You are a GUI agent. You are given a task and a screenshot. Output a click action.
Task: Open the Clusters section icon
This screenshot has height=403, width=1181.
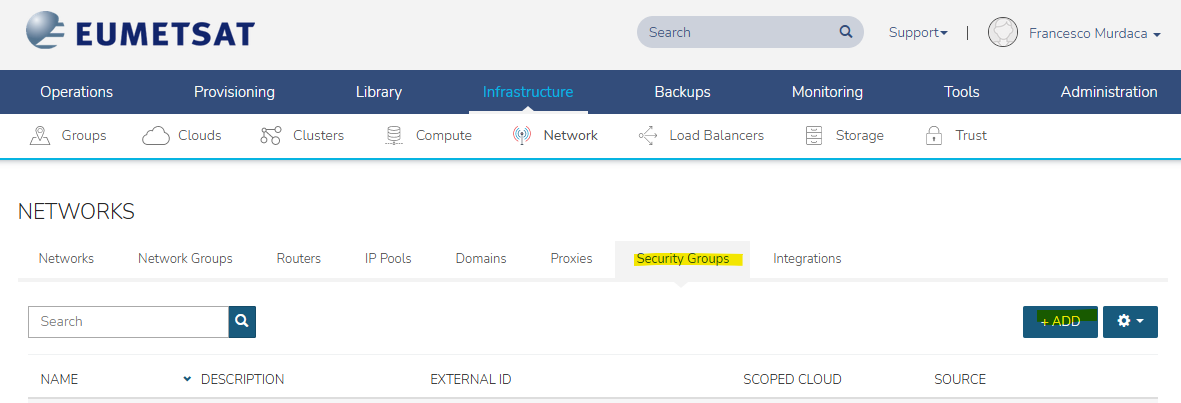270,135
